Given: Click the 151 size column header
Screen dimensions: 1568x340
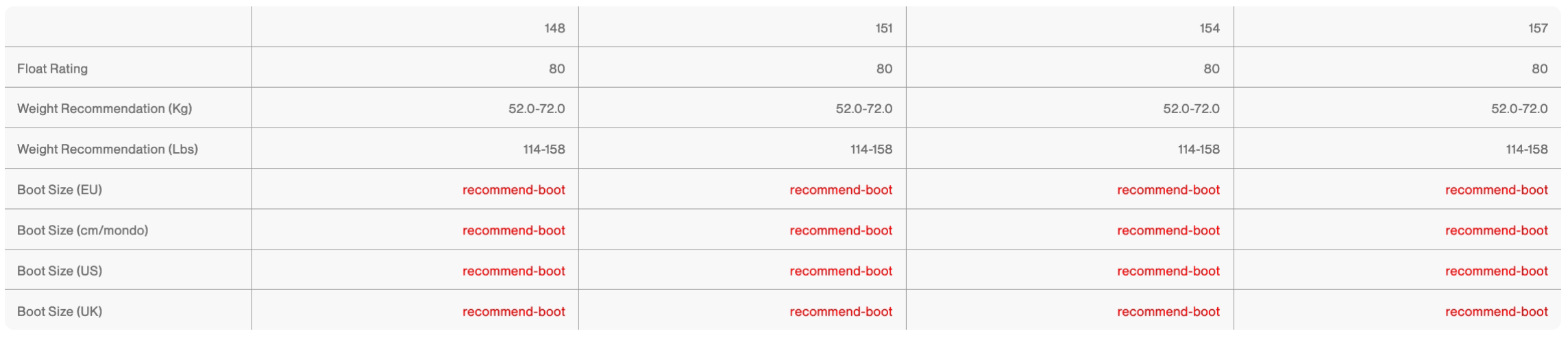Looking at the screenshot, I should [883, 28].
